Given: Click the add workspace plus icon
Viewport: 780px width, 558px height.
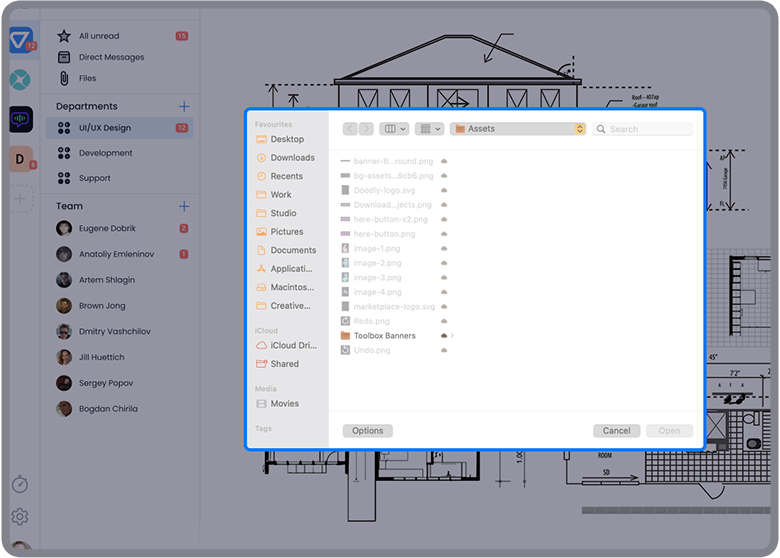Looking at the screenshot, I should tap(21, 198).
